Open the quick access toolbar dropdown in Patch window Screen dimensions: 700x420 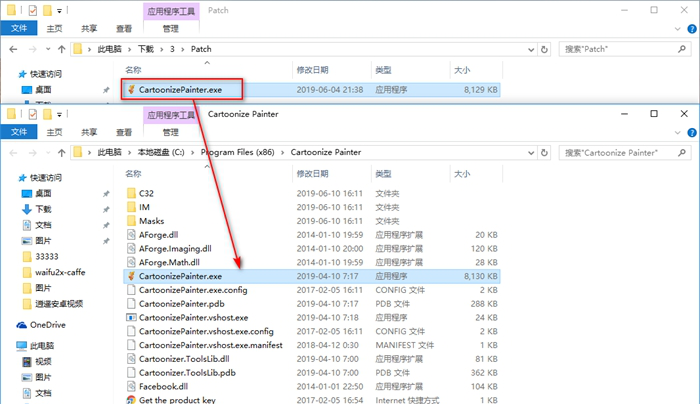[62, 10]
